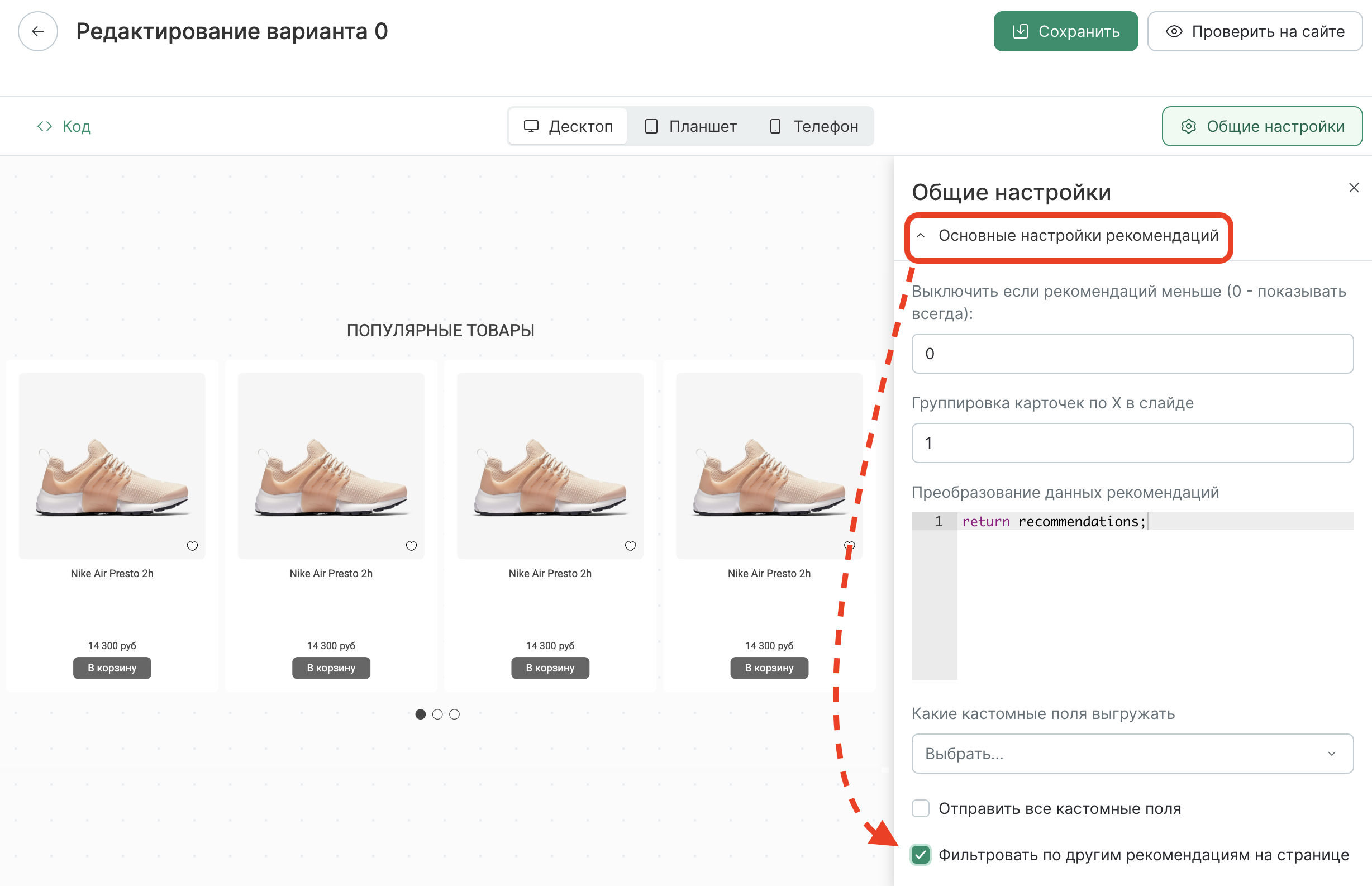This screenshot has height=886, width=1372.
Task: Enable Отправить все кастомные поля checkbox
Action: (921, 808)
